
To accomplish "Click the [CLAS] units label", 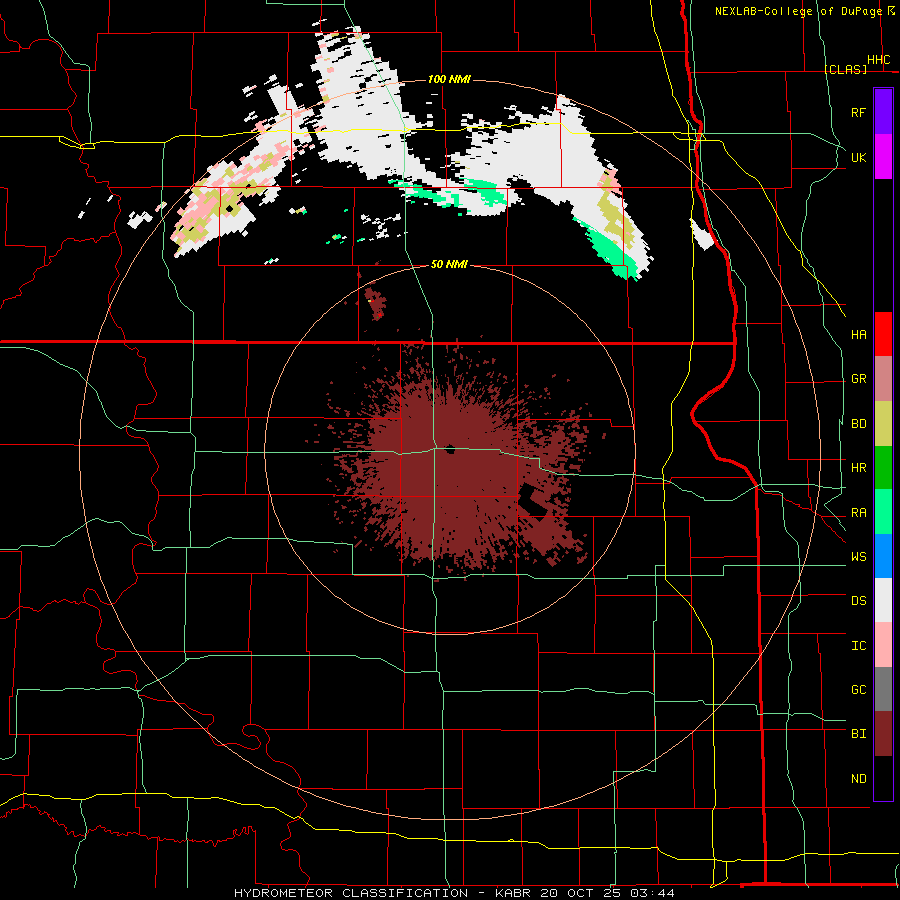I will (845, 69).
